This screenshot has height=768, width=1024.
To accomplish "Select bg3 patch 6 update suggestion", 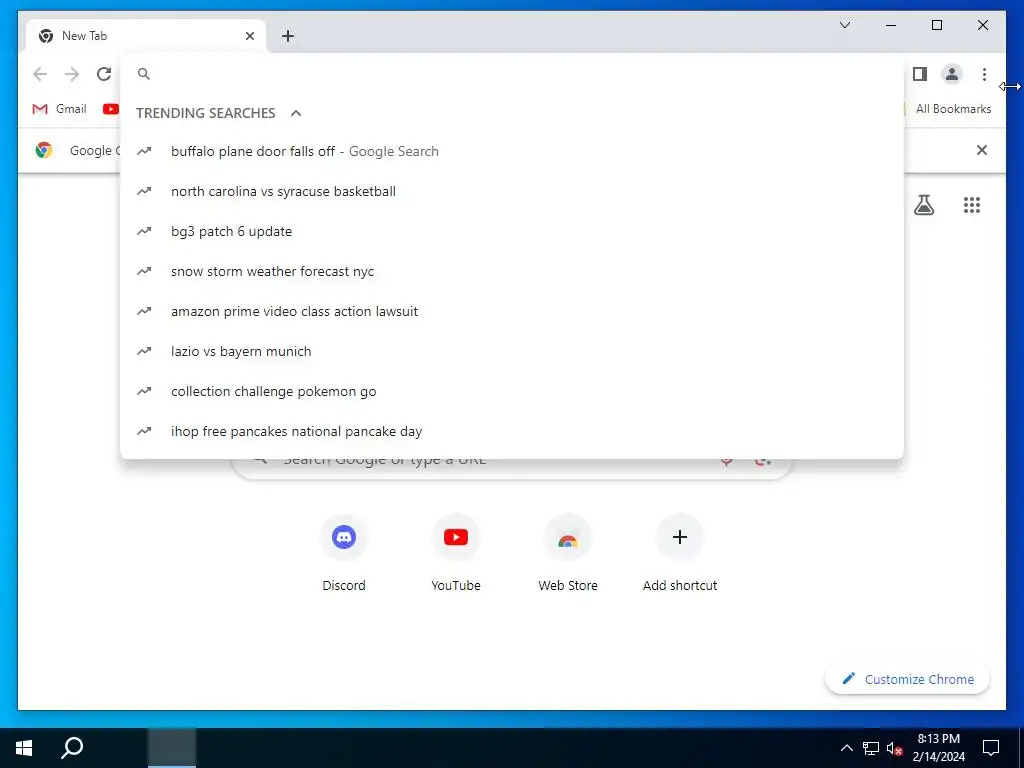I will click(x=512, y=231).
